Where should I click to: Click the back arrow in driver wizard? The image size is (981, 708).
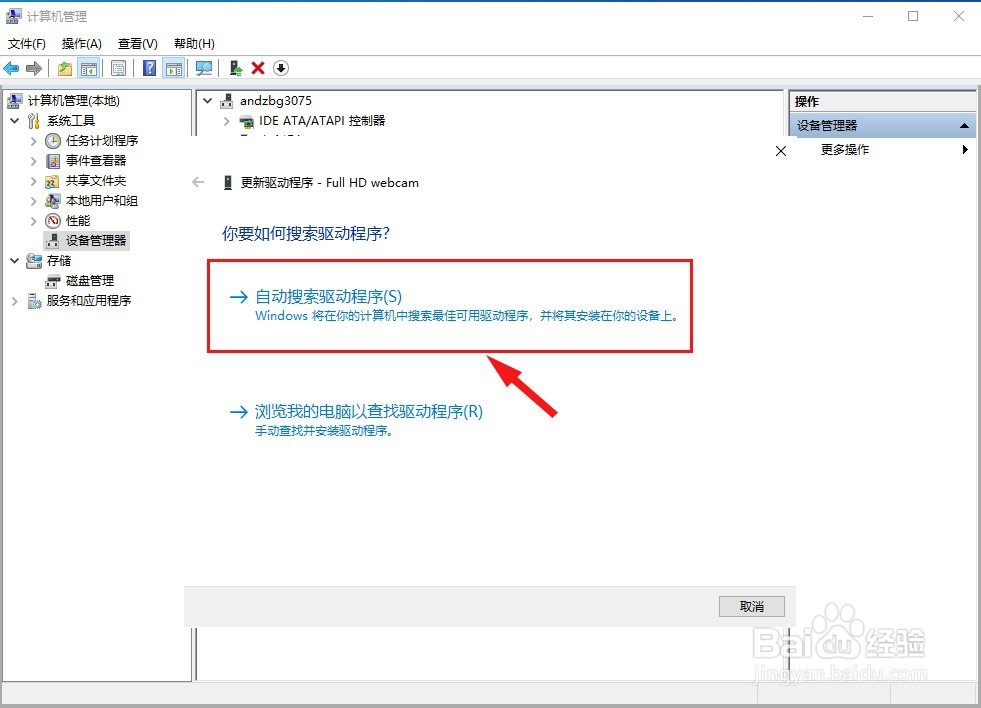coord(198,182)
